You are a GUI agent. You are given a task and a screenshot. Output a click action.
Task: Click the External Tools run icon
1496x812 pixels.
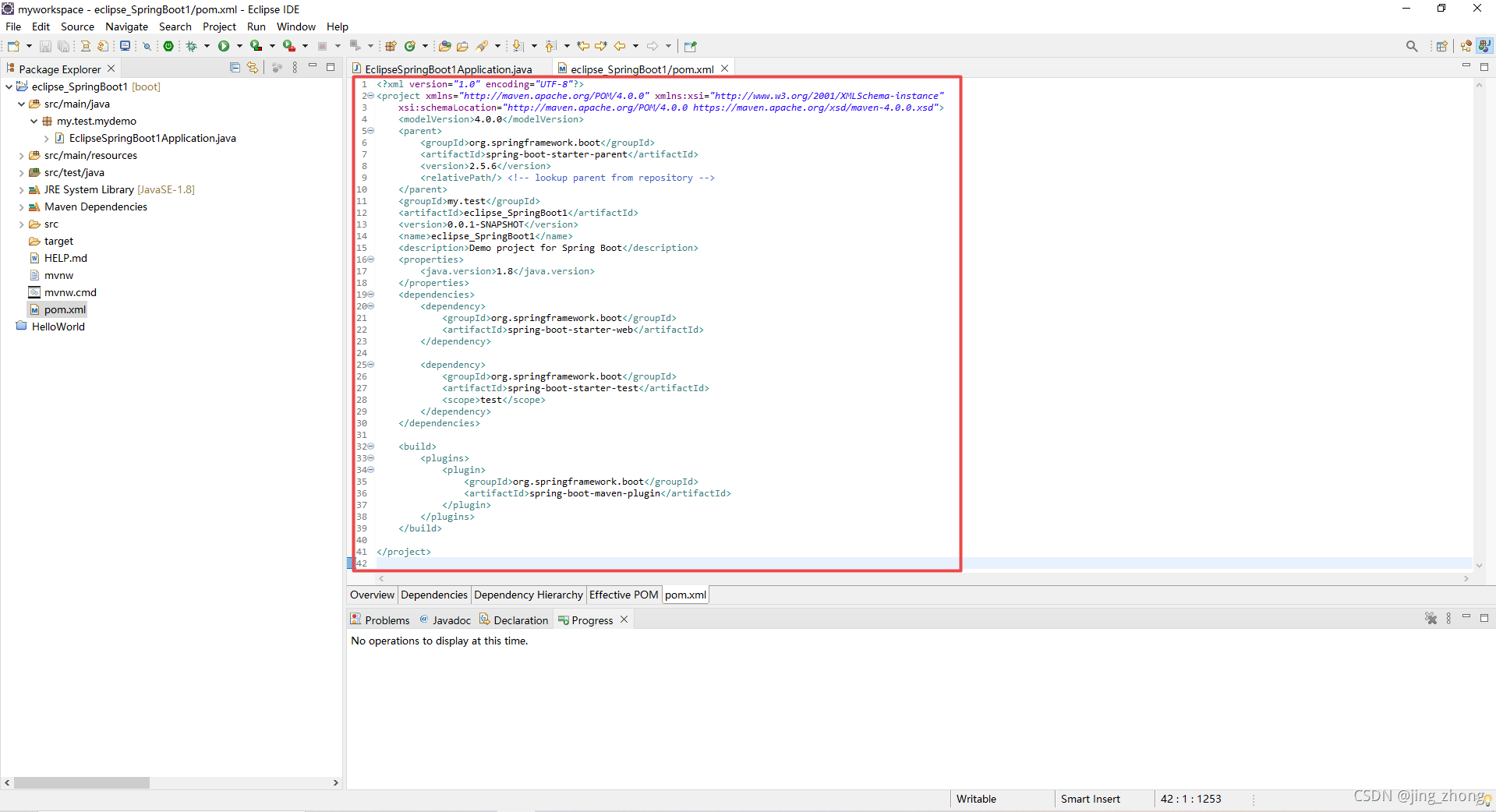tap(288, 46)
